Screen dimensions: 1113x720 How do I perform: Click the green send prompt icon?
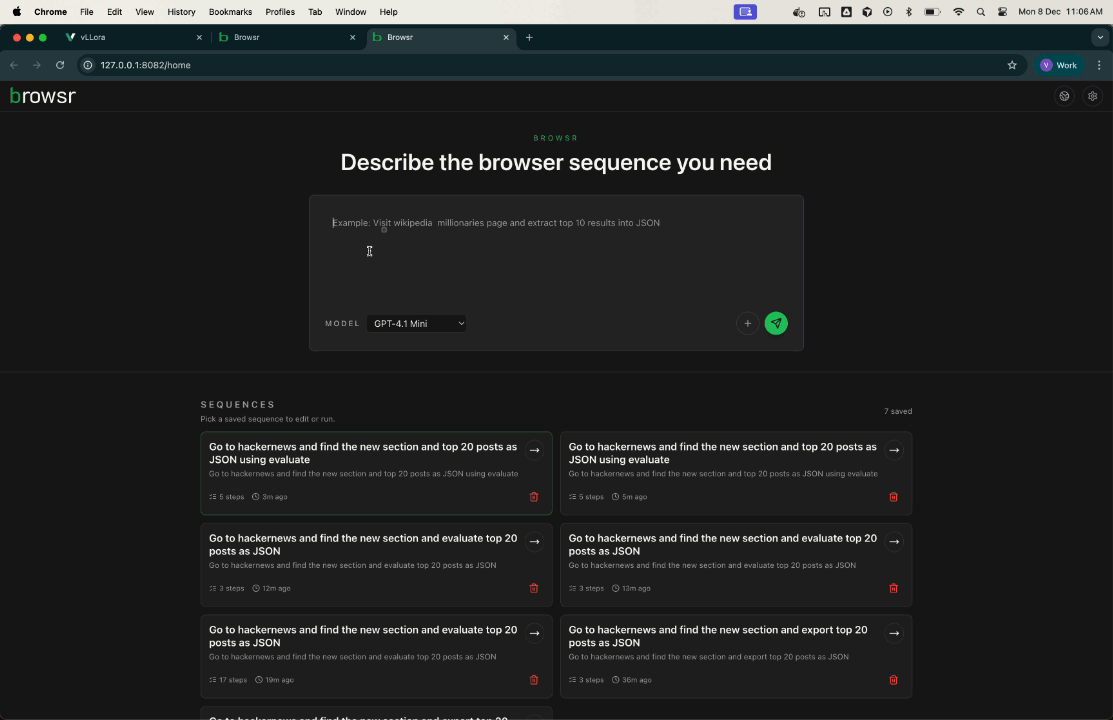(776, 323)
